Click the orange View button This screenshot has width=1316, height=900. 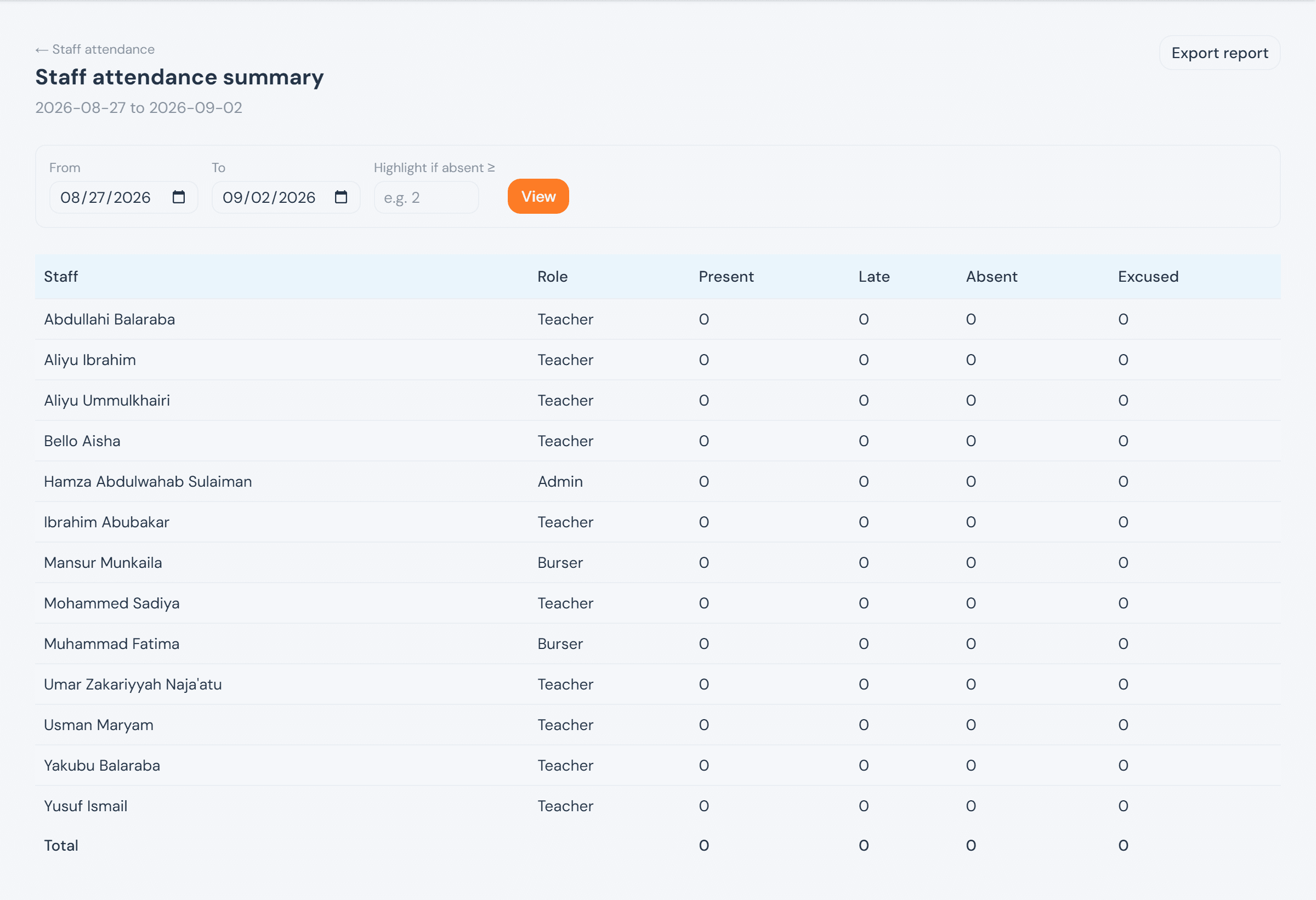pos(538,196)
